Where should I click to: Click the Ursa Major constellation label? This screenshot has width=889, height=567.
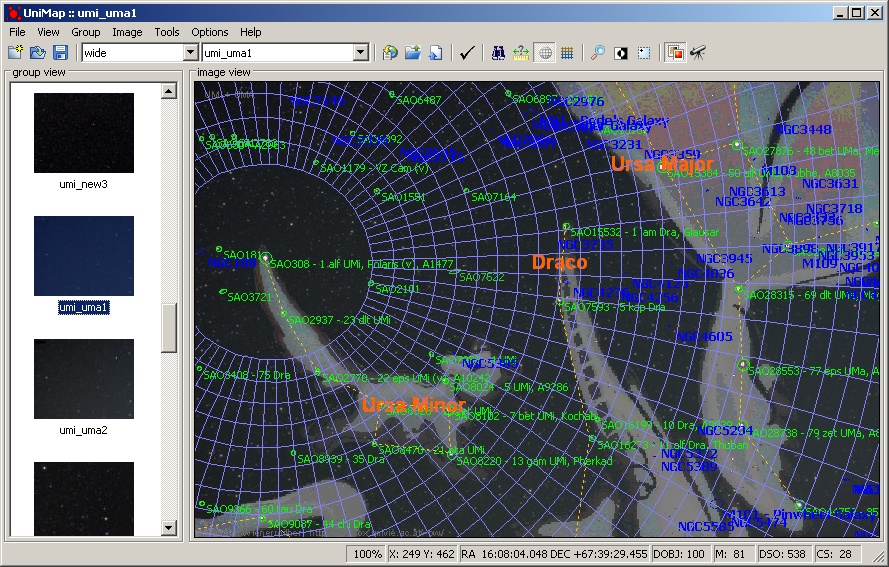[662, 164]
